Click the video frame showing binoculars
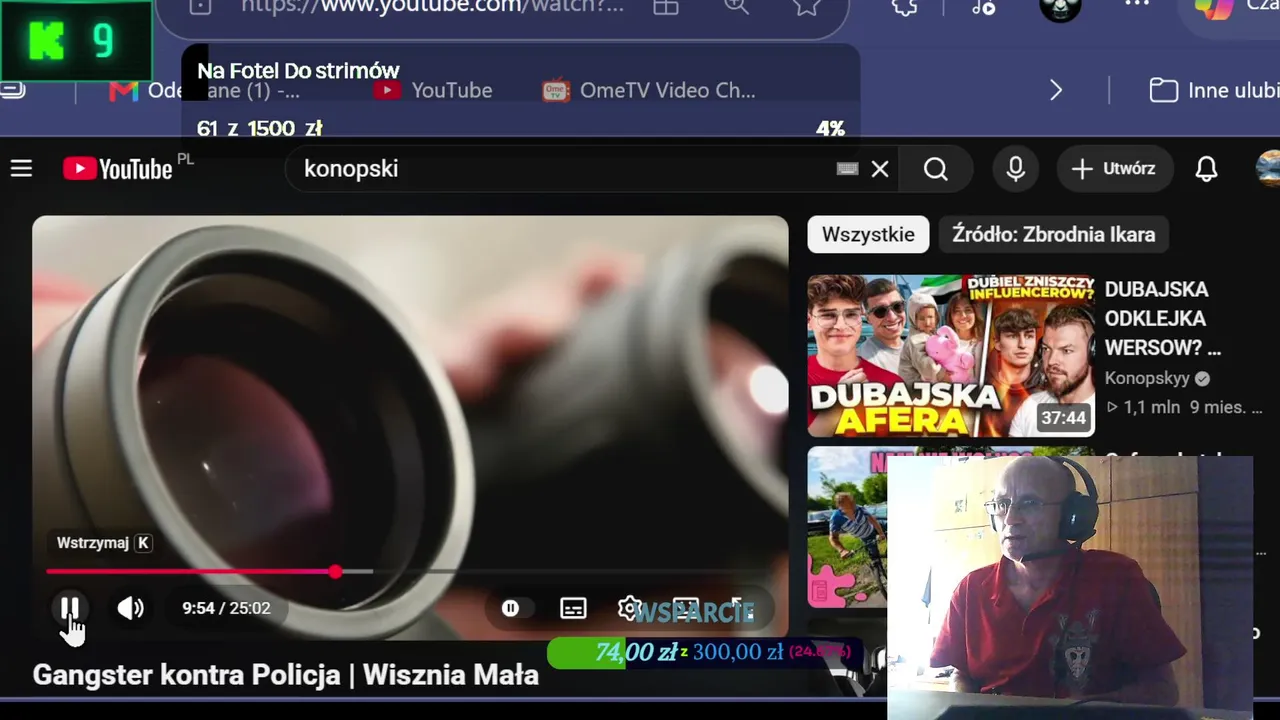This screenshot has height=720, width=1280. click(x=410, y=400)
